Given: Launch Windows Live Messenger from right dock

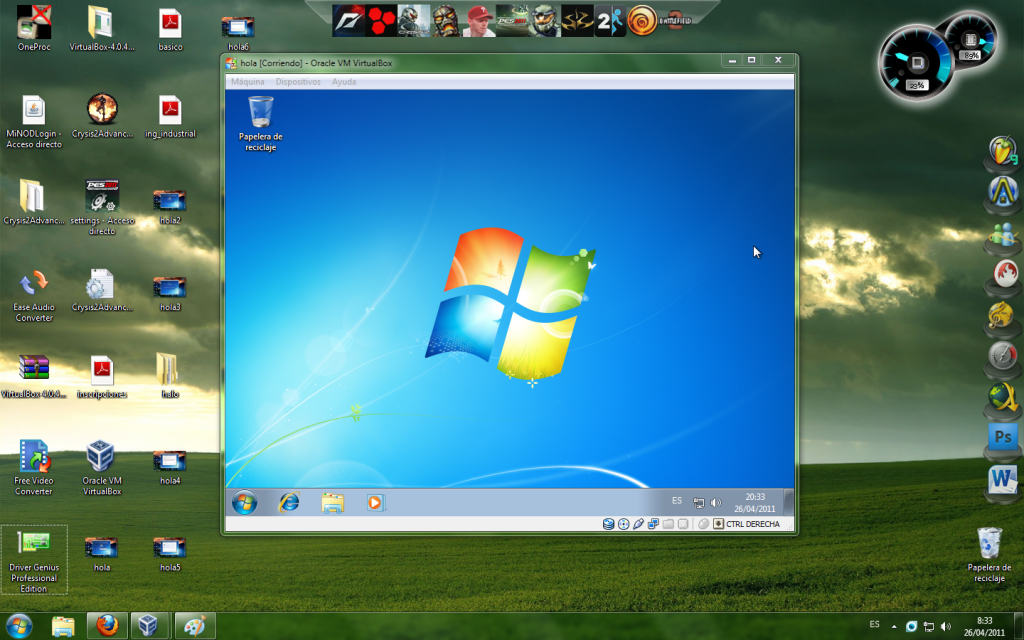Looking at the screenshot, I should [1003, 234].
